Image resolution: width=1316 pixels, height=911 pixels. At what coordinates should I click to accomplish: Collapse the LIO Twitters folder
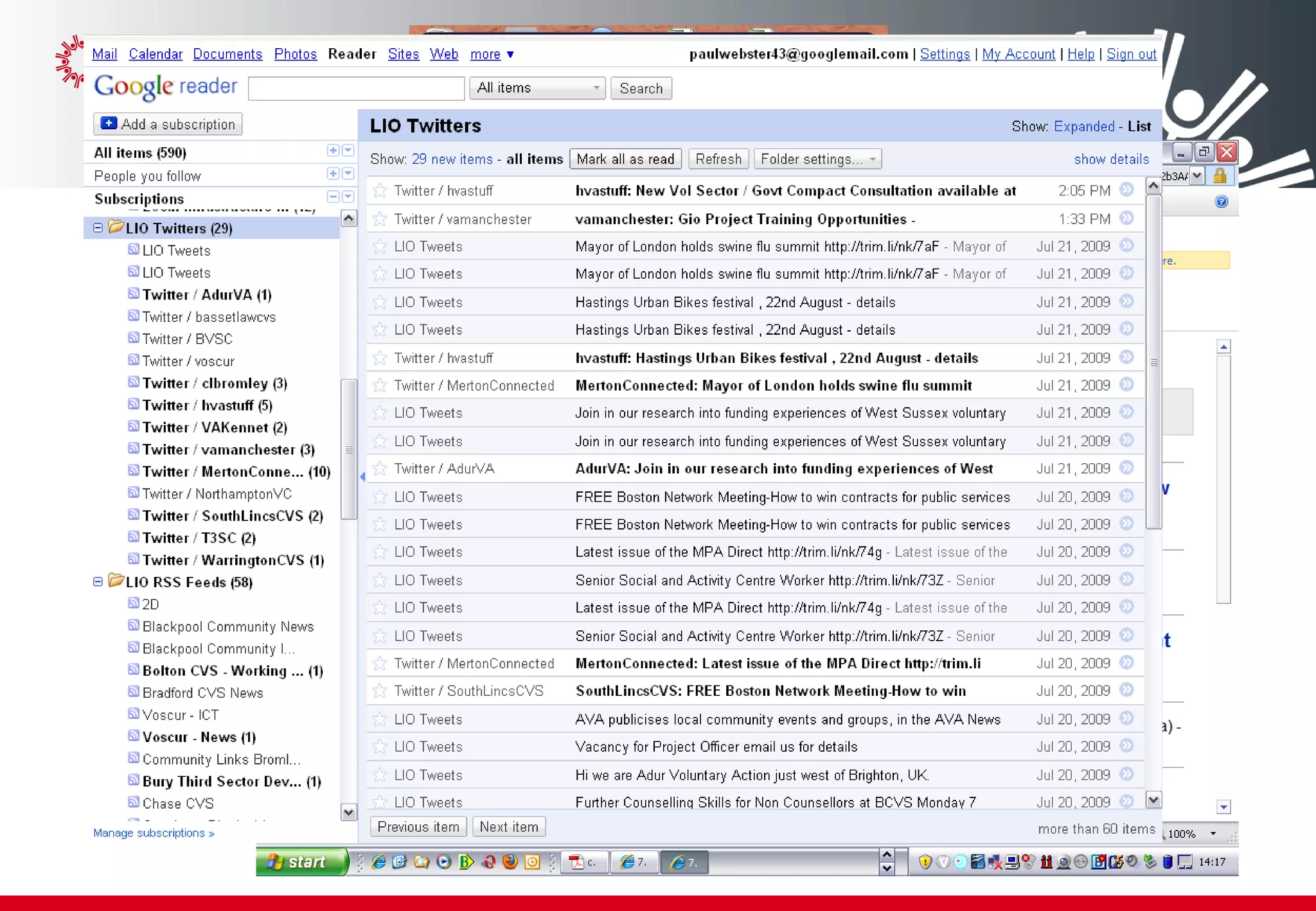[98, 228]
